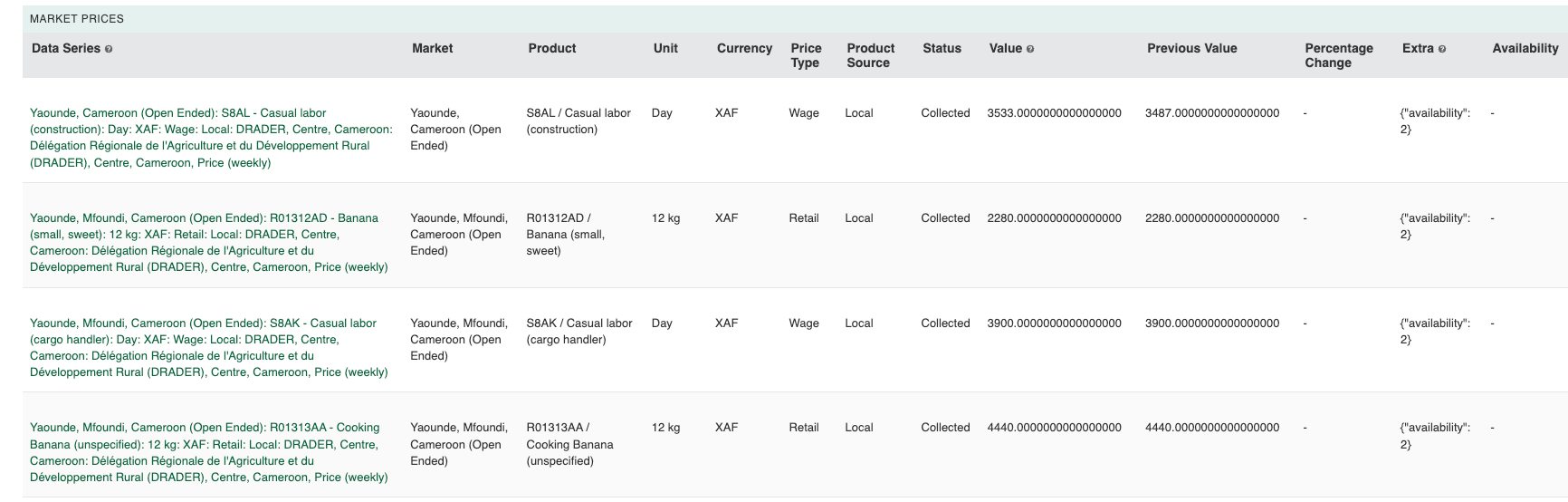
Task: Click the Market column header
Action: click(432, 48)
